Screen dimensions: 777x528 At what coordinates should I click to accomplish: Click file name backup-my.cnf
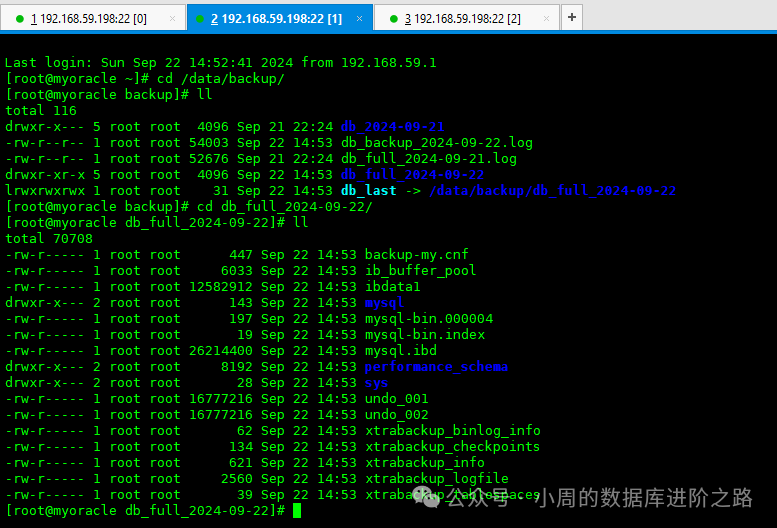(x=416, y=255)
